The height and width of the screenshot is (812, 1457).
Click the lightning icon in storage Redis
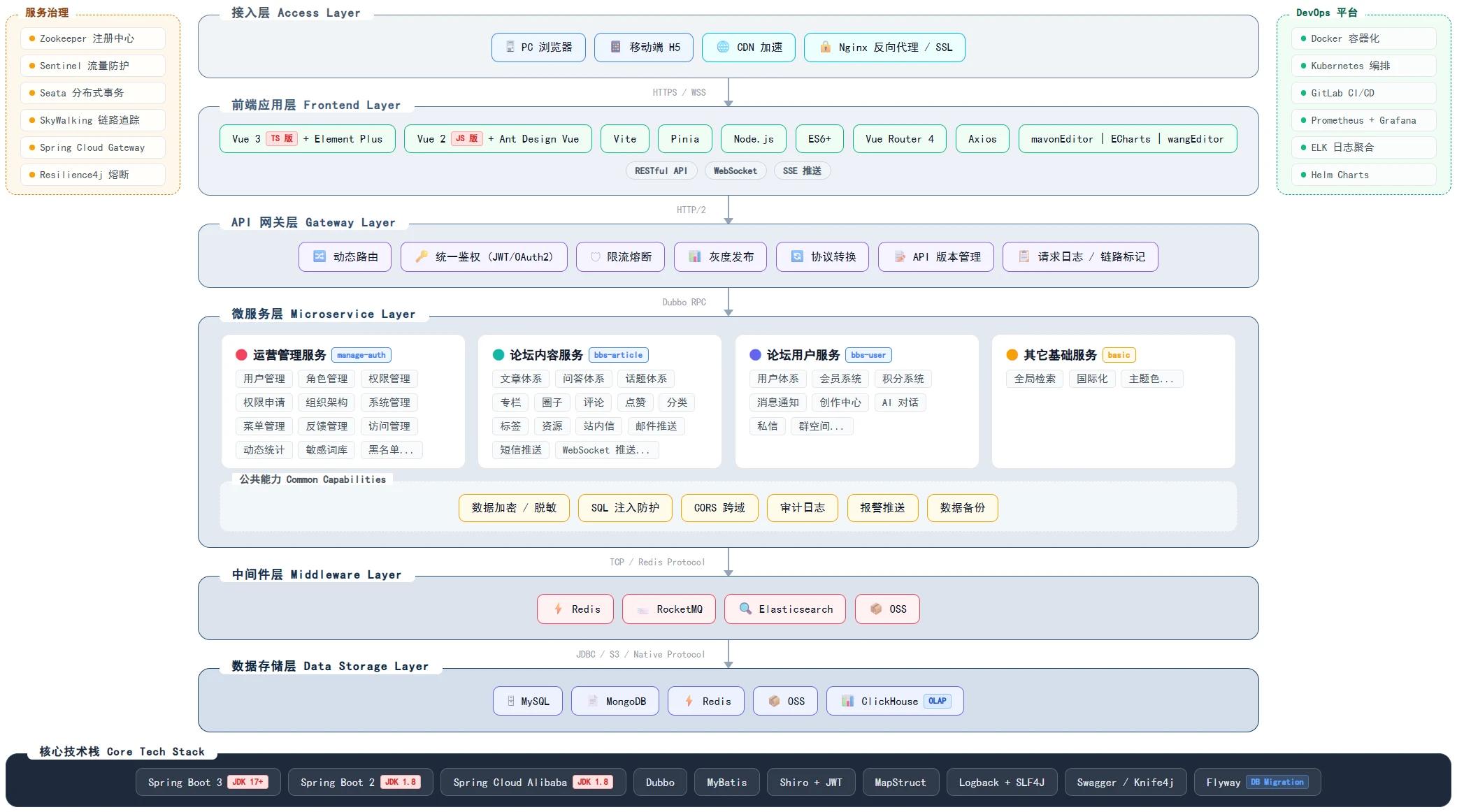(x=689, y=701)
